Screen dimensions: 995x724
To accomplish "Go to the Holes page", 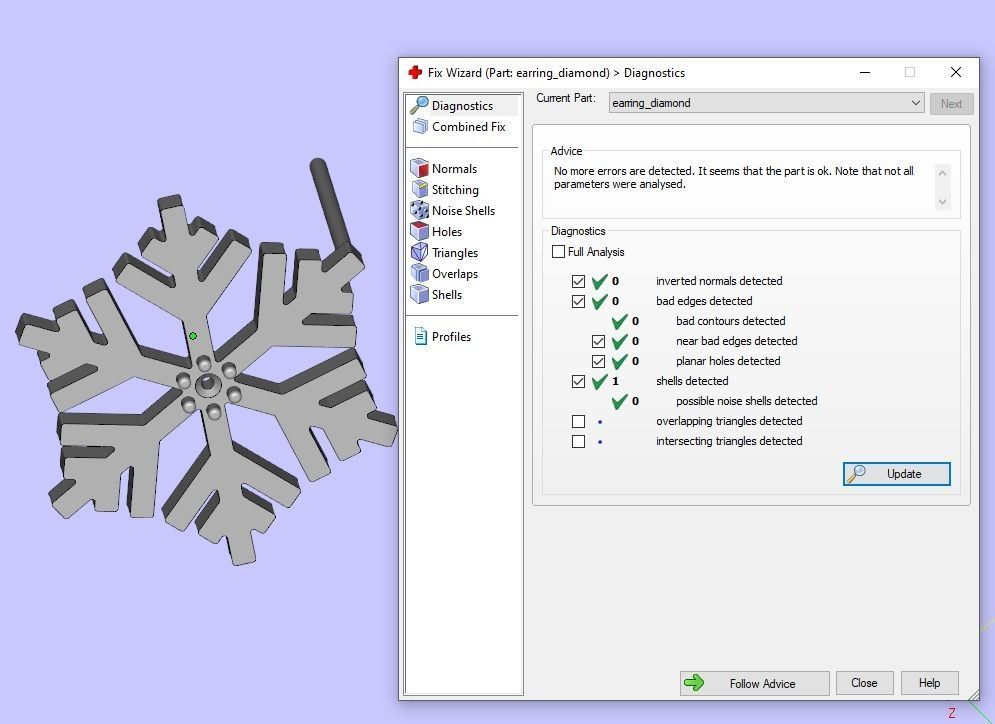I will (447, 231).
